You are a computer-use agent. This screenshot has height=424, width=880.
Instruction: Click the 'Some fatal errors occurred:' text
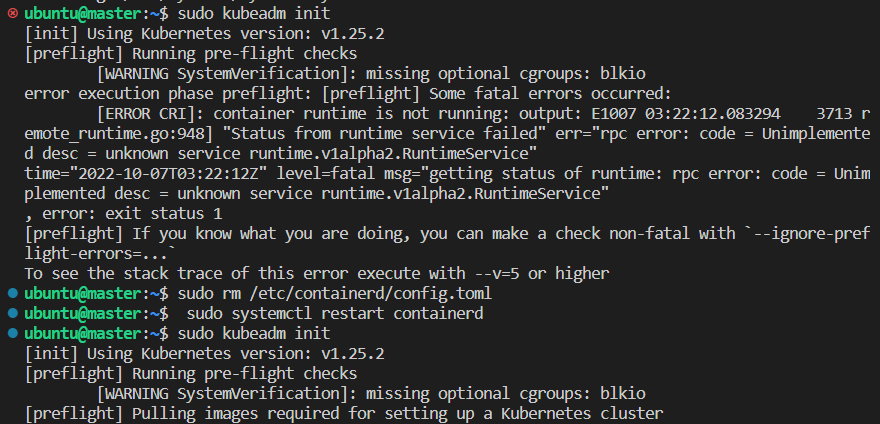(550, 94)
